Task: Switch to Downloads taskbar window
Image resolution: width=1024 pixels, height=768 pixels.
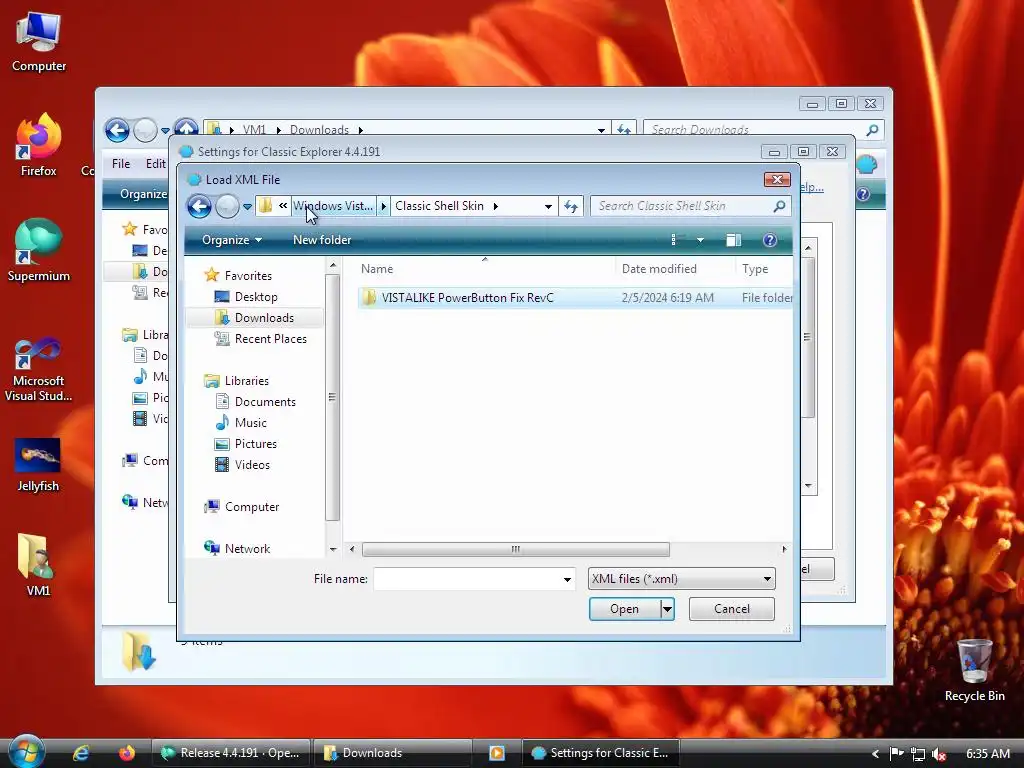Action: tap(393, 753)
